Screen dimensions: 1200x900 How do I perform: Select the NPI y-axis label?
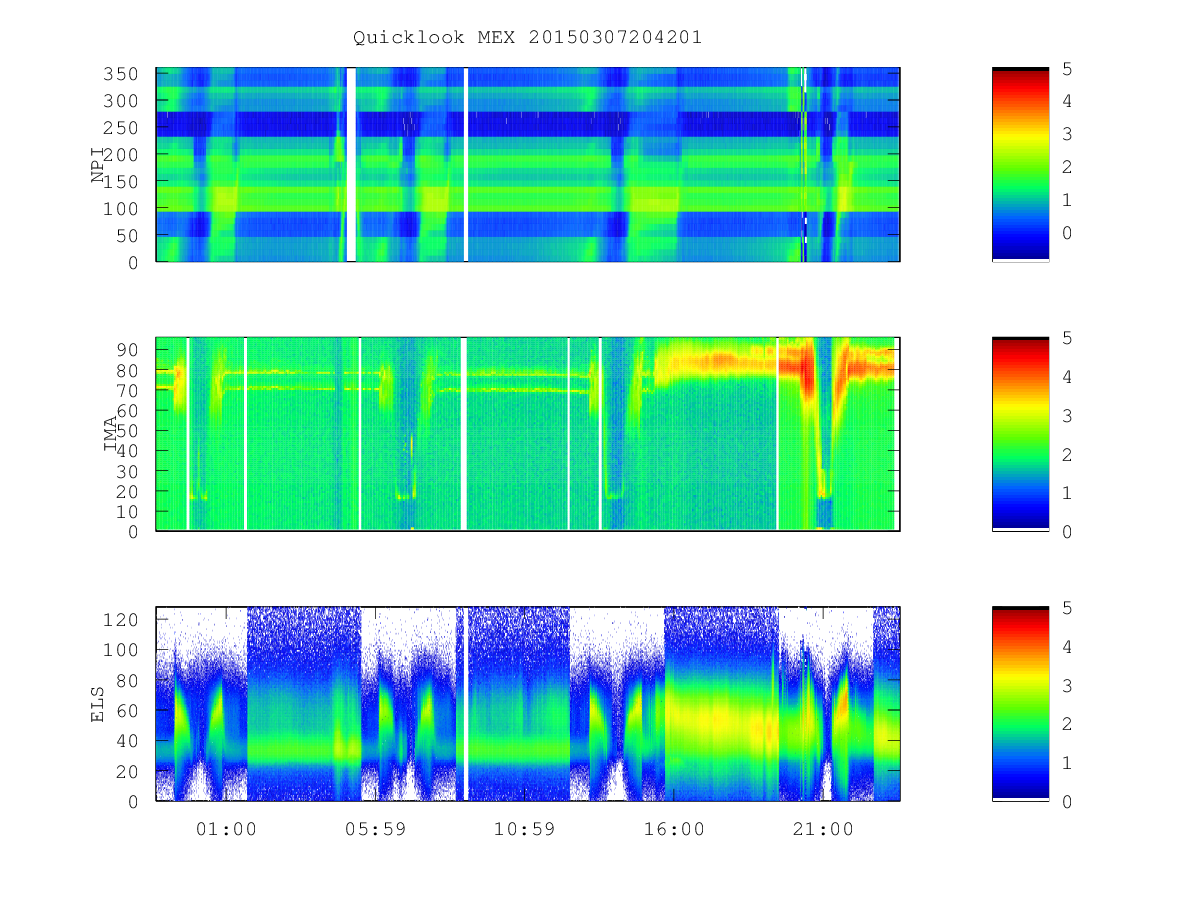(x=98, y=165)
